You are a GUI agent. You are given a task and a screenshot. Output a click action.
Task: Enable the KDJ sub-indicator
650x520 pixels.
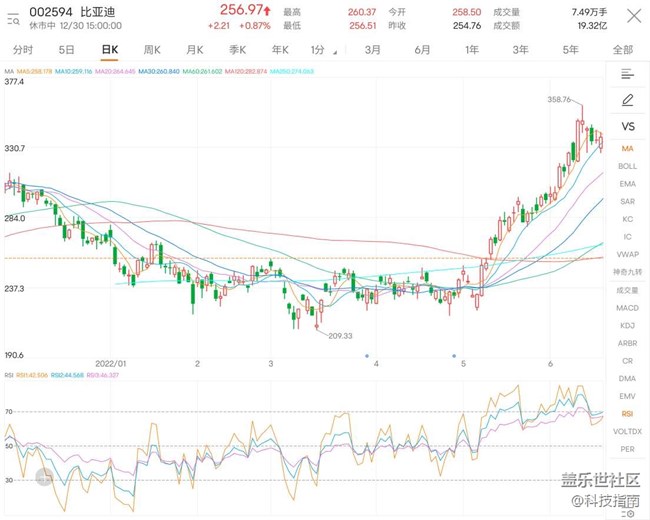(x=627, y=325)
